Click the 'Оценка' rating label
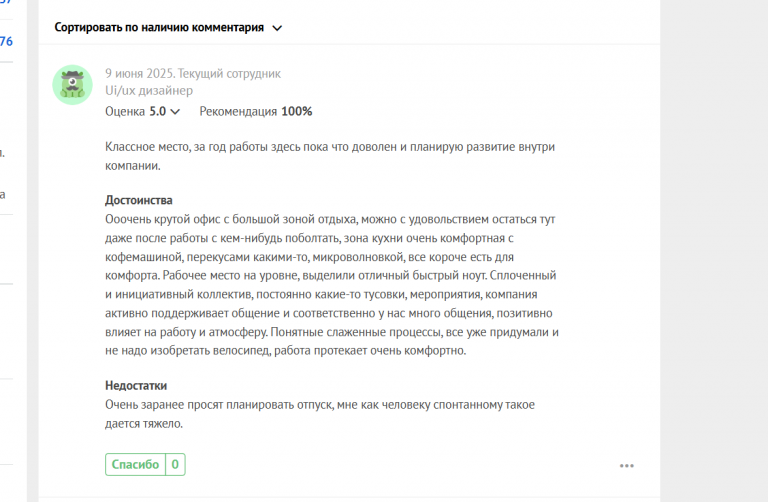 pos(125,111)
